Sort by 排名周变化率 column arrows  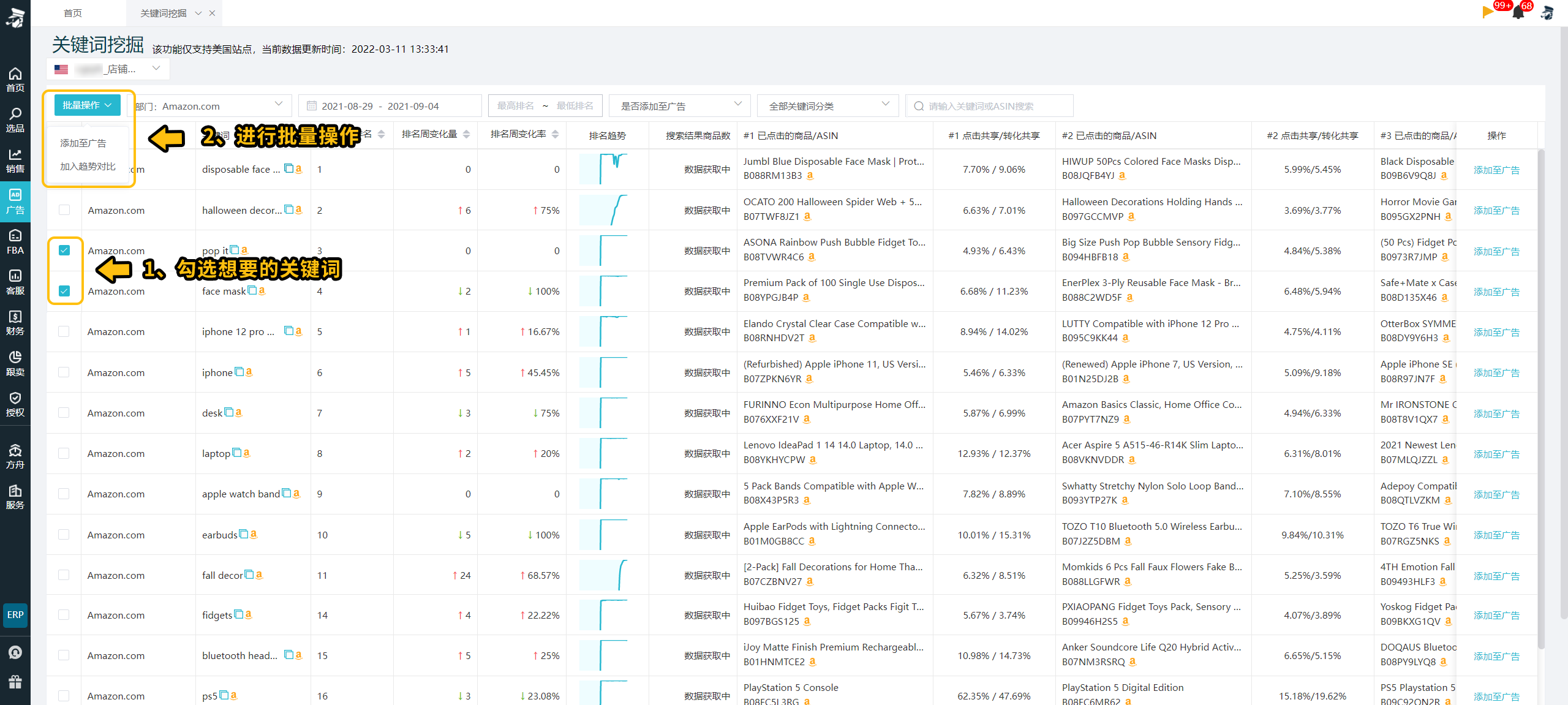(556, 134)
